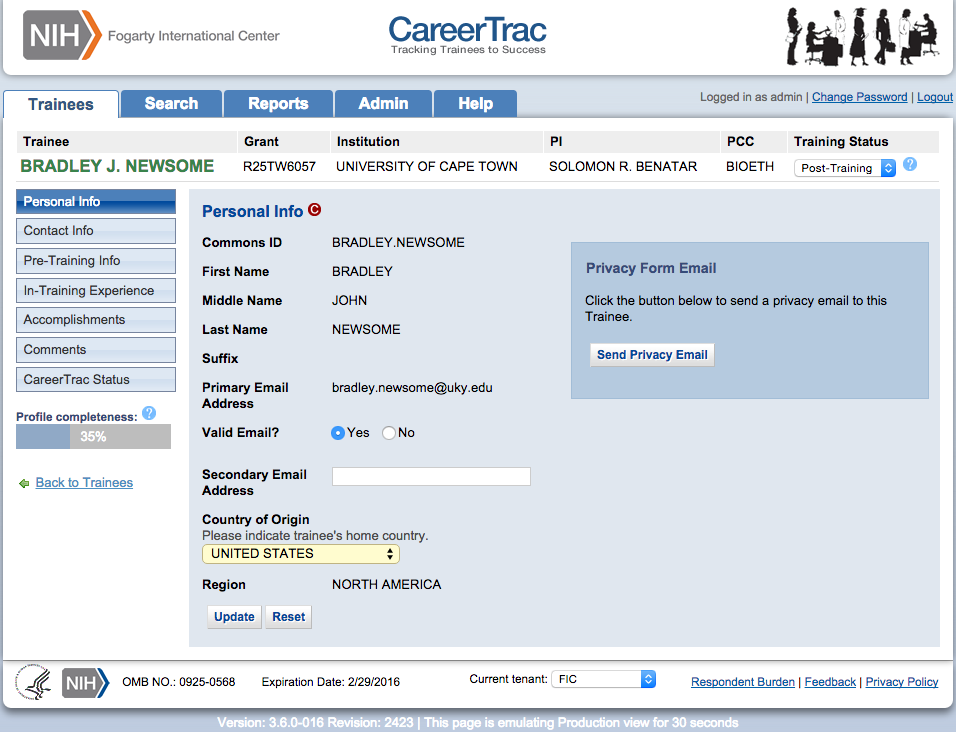The height and width of the screenshot is (732, 956).
Task: Click the trainees silhouette graphic in header
Action: 862,37
